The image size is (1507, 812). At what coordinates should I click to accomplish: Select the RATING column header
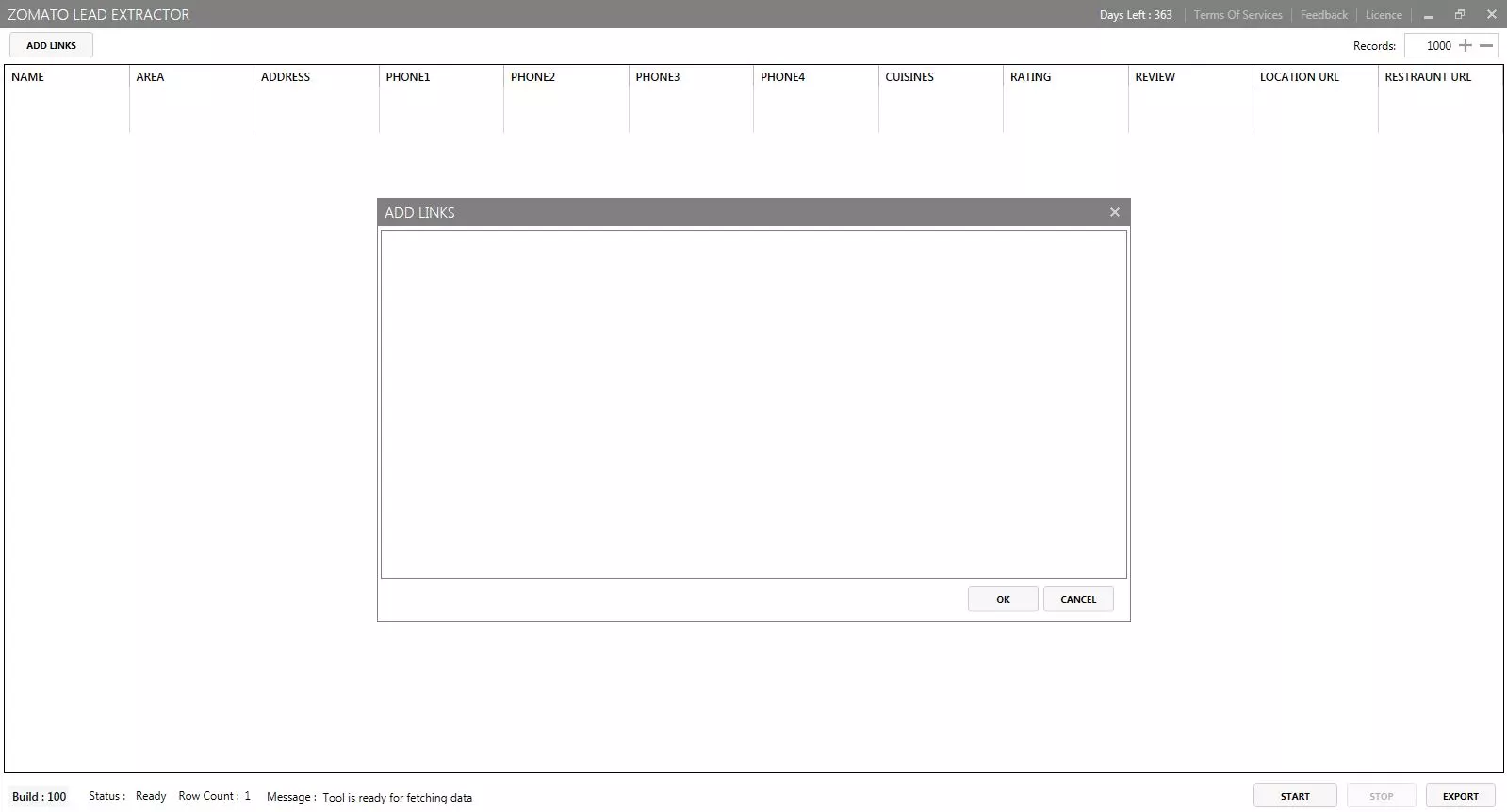1030,77
